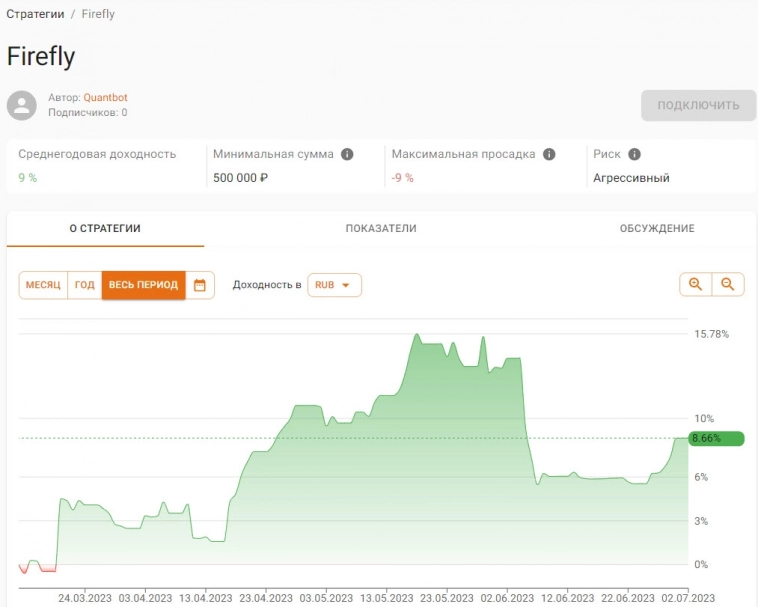
Task: Zoom out on the chart
Action: 728,284
